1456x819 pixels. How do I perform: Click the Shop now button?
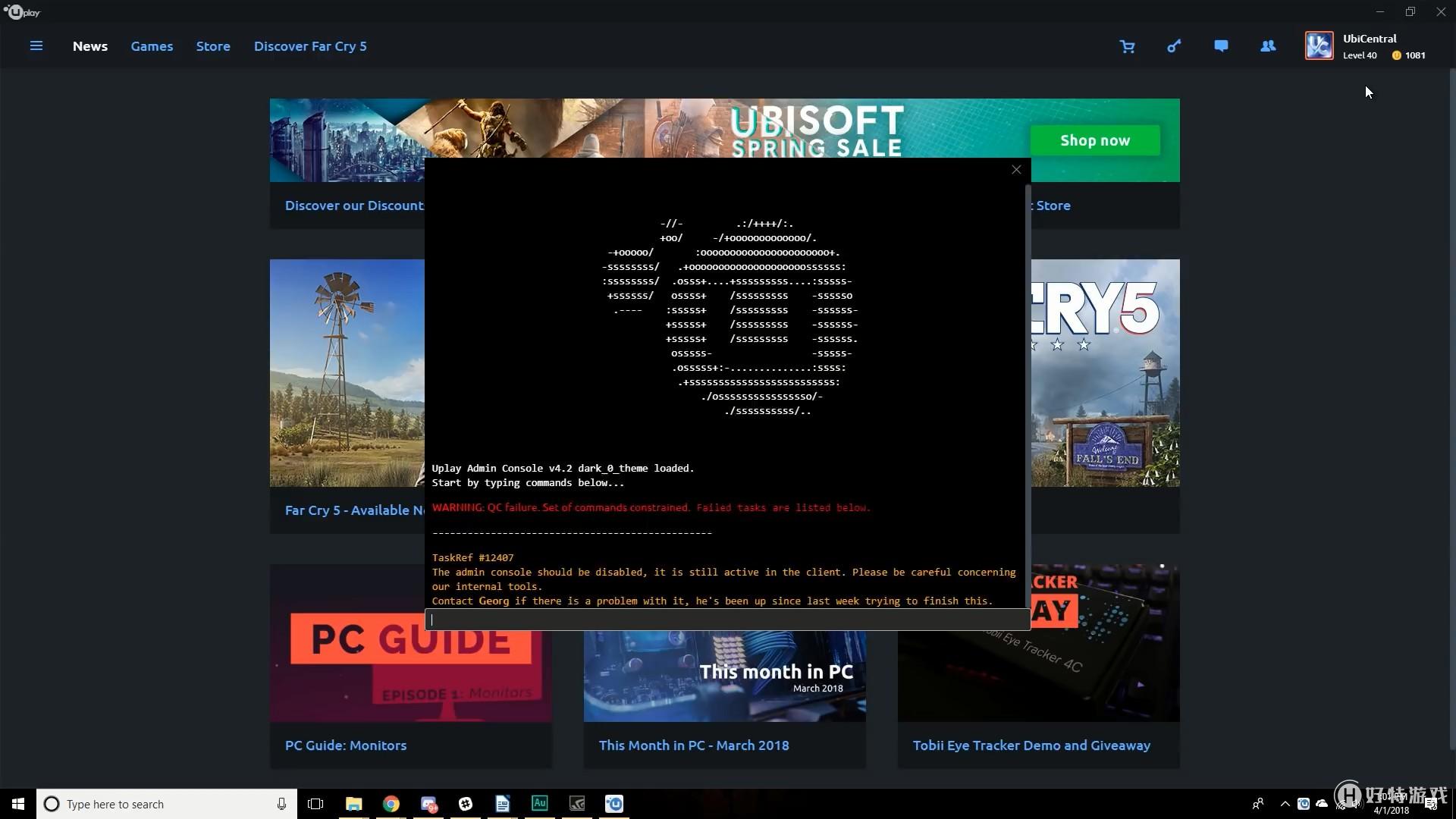coord(1094,140)
